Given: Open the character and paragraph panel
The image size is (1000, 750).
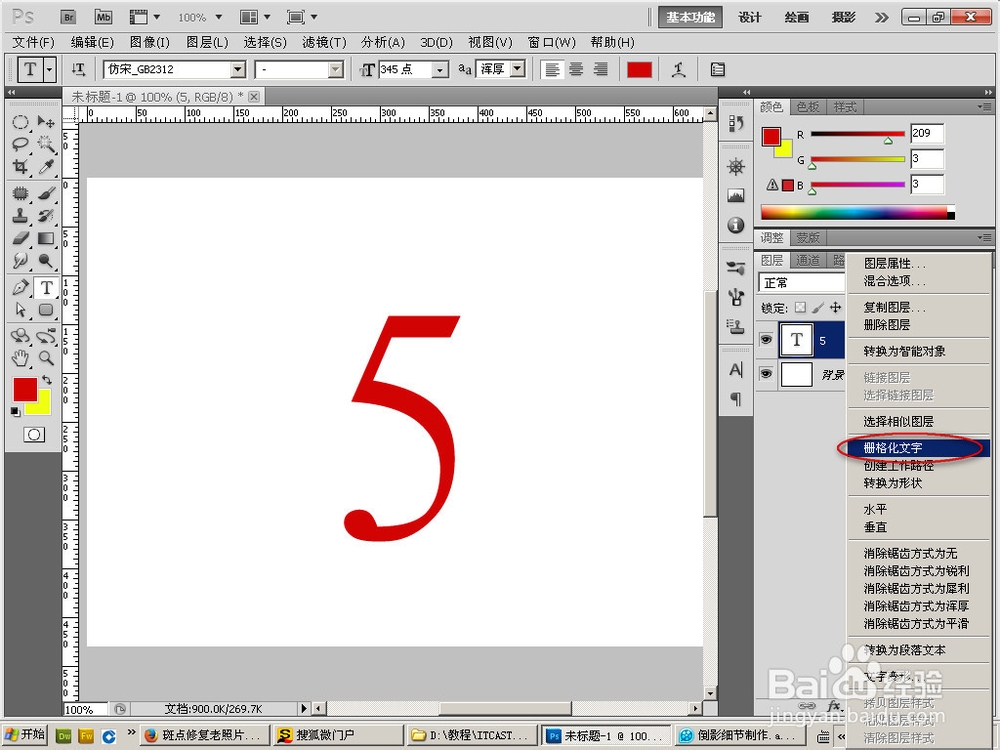Looking at the screenshot, I should tap(717, 70).
